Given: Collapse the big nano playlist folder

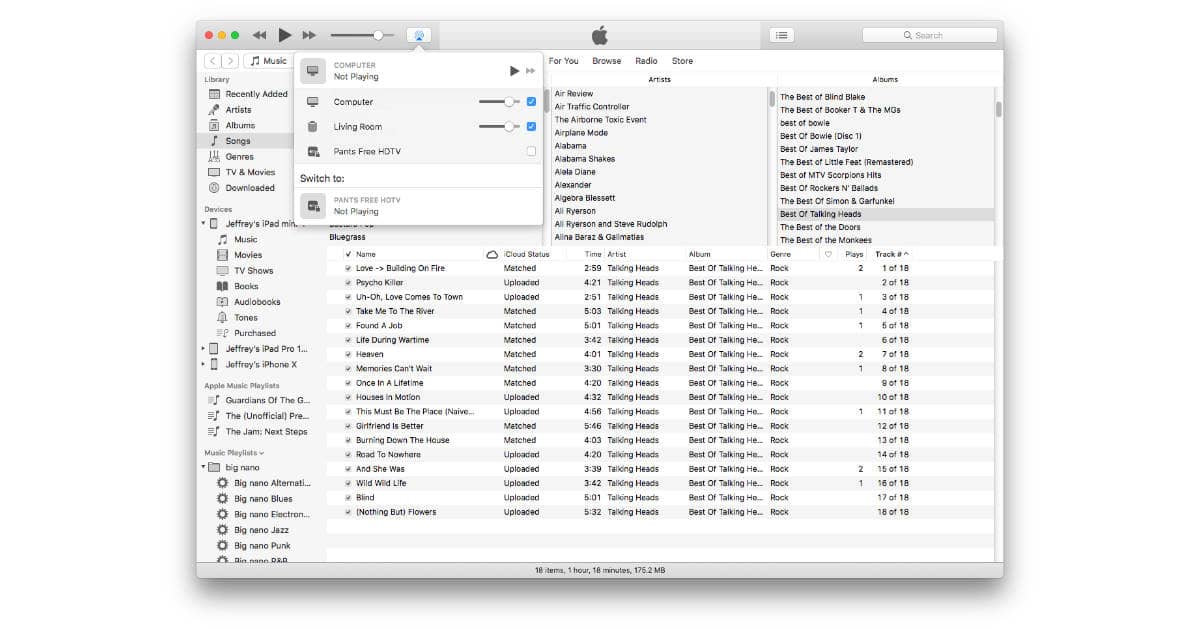Looking at the screenshot, I should click(x=204, y=467).
